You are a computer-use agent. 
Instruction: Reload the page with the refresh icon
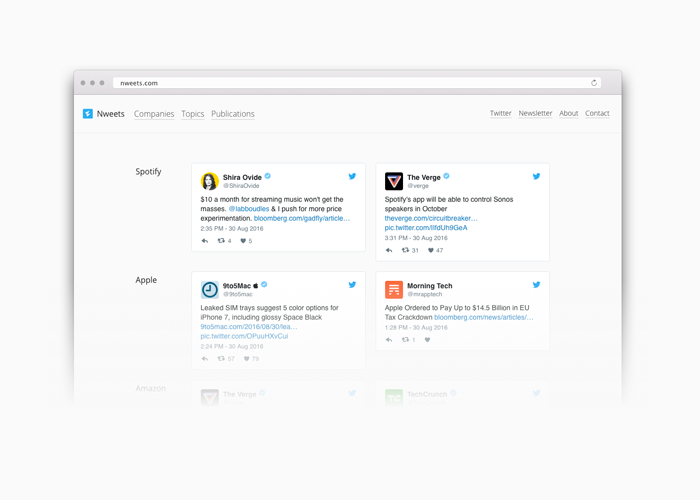[x=594, y=83]
